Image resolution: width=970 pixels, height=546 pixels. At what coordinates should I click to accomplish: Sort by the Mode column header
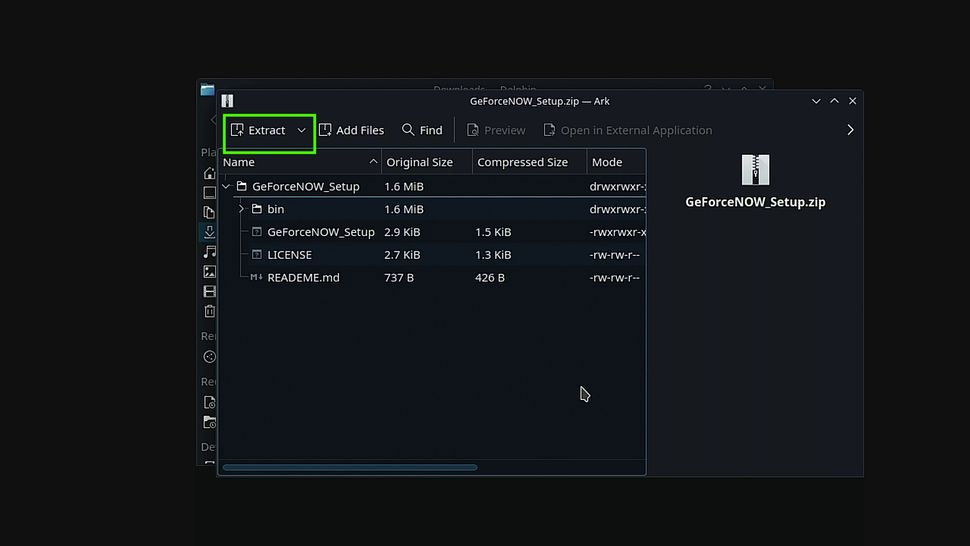(616, 162)
